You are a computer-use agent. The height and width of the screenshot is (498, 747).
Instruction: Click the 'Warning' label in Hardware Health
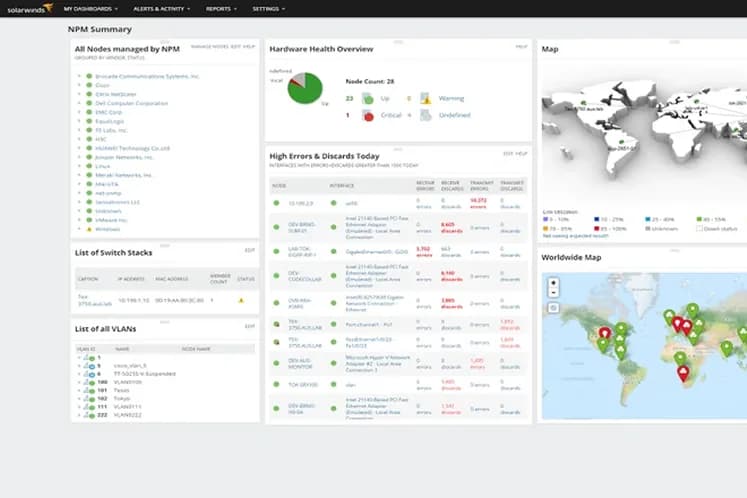coord(451,99)
